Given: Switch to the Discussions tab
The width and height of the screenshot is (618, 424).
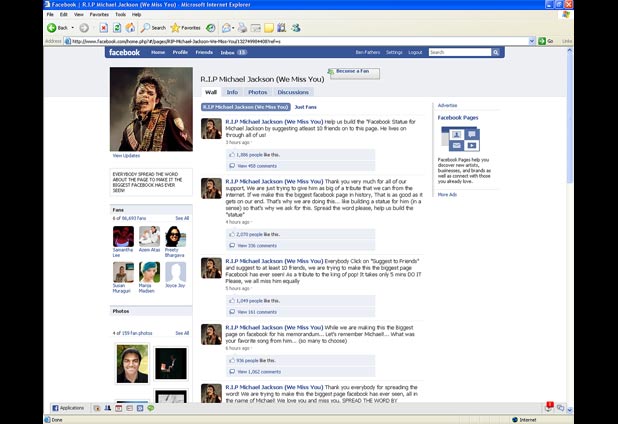Looking at the screenshot, I should tap(293, 92).
